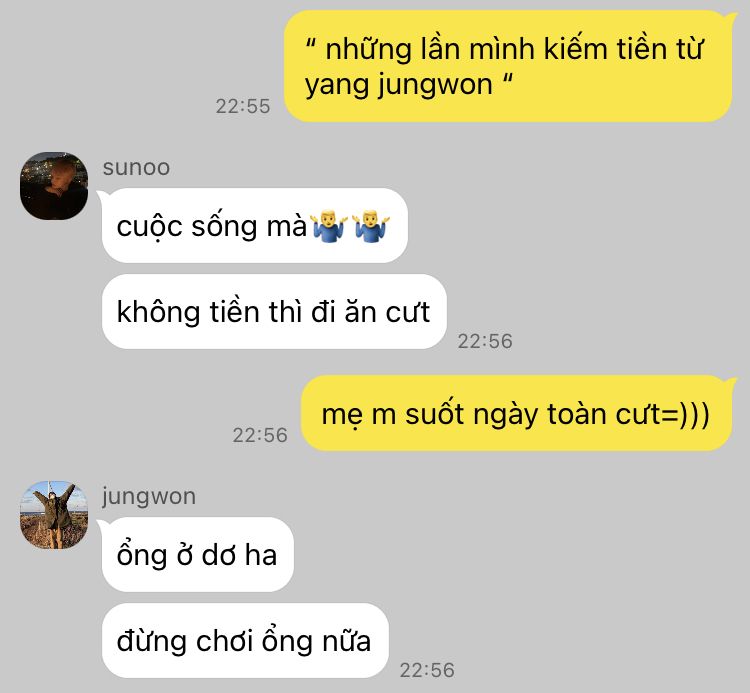Open sunoo's profile picture
The width and height of the screenshot is (750, 693).
[54, 186]
